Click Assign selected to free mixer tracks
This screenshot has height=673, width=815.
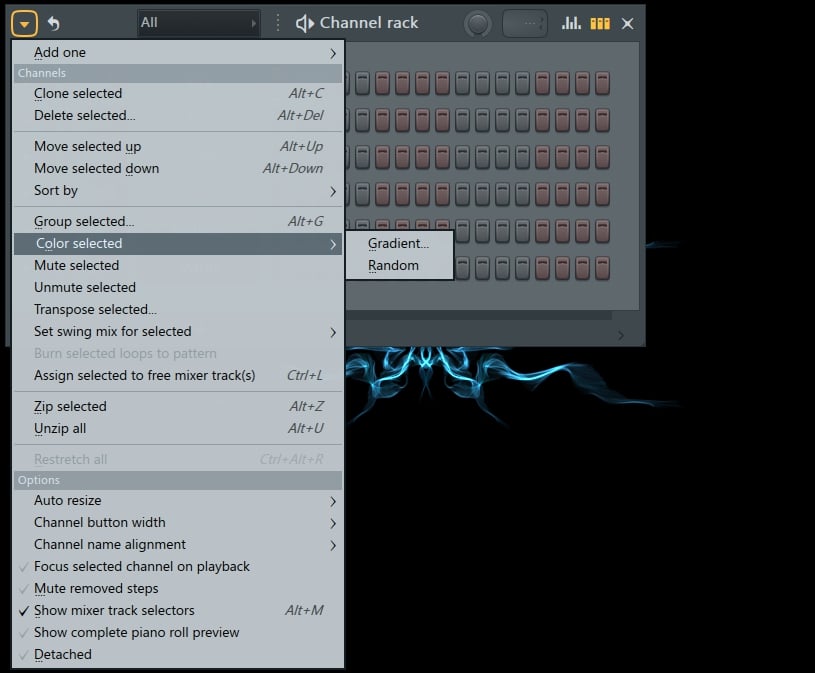(162, 374)
